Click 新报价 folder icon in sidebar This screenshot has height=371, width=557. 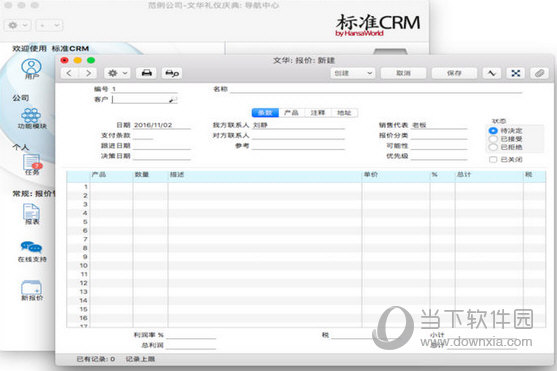coord(32,291)
